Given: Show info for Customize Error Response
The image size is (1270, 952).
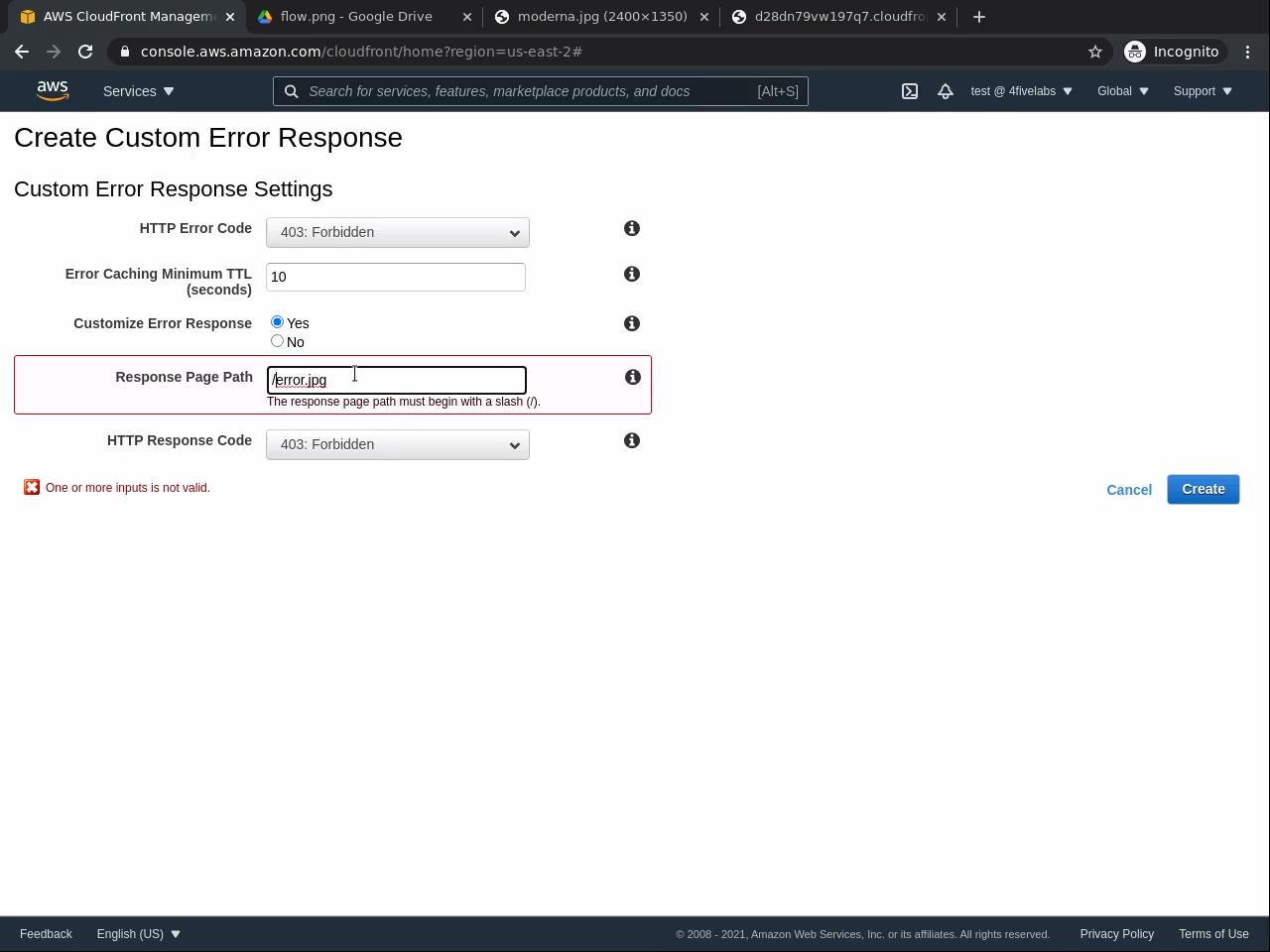Looking at the screenshot, I should pyautogui.click(x=632, y=323).
